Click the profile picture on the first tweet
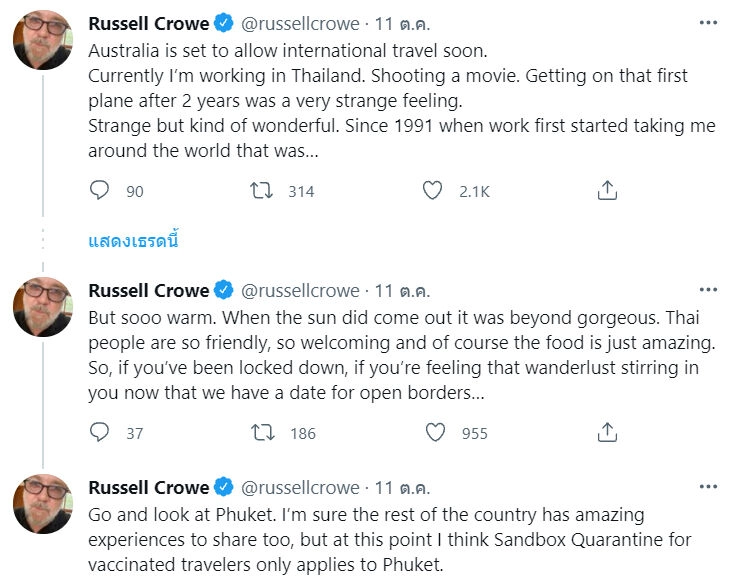 tap(42, 43)
